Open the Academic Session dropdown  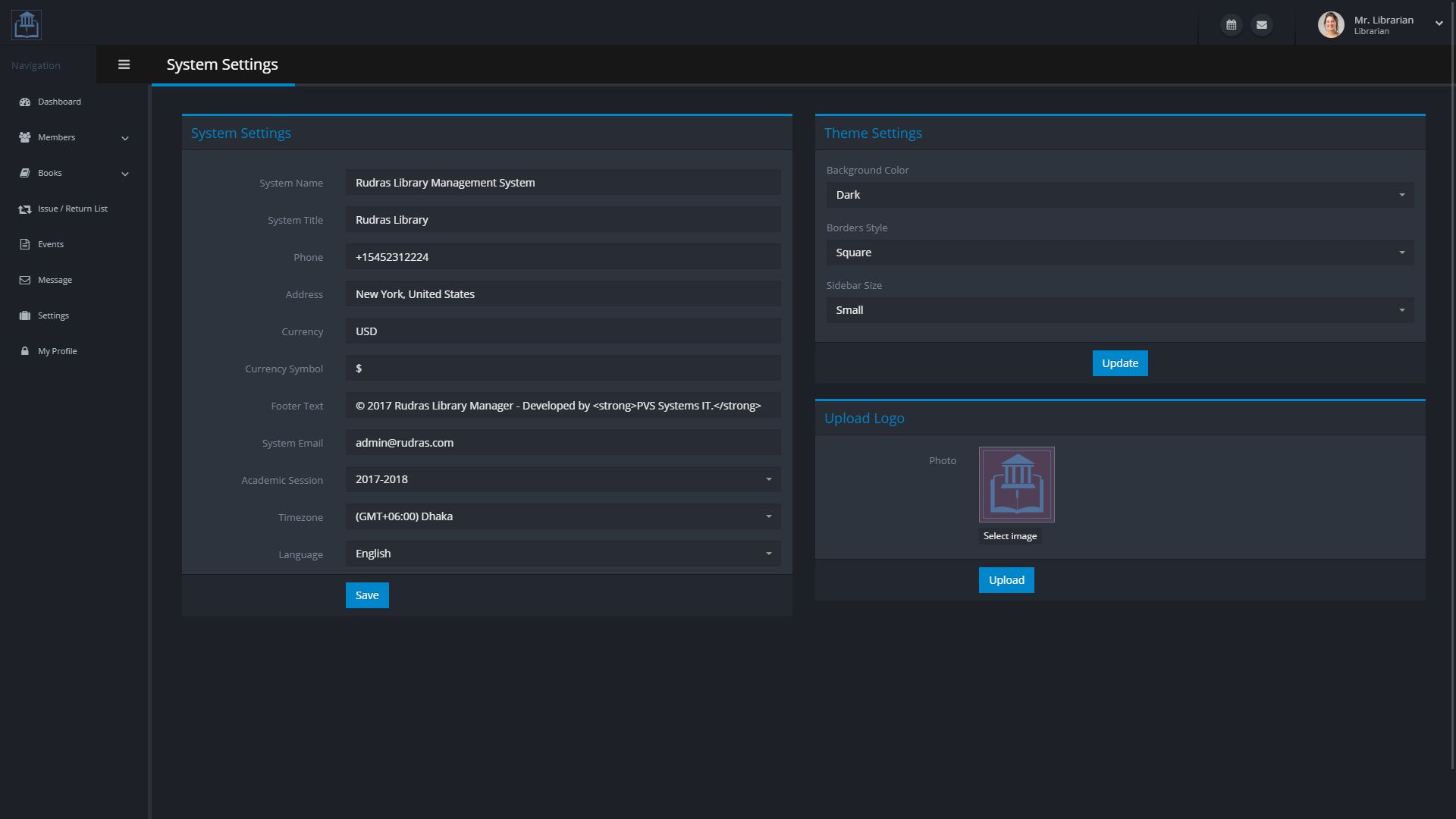tap(563, 479)
